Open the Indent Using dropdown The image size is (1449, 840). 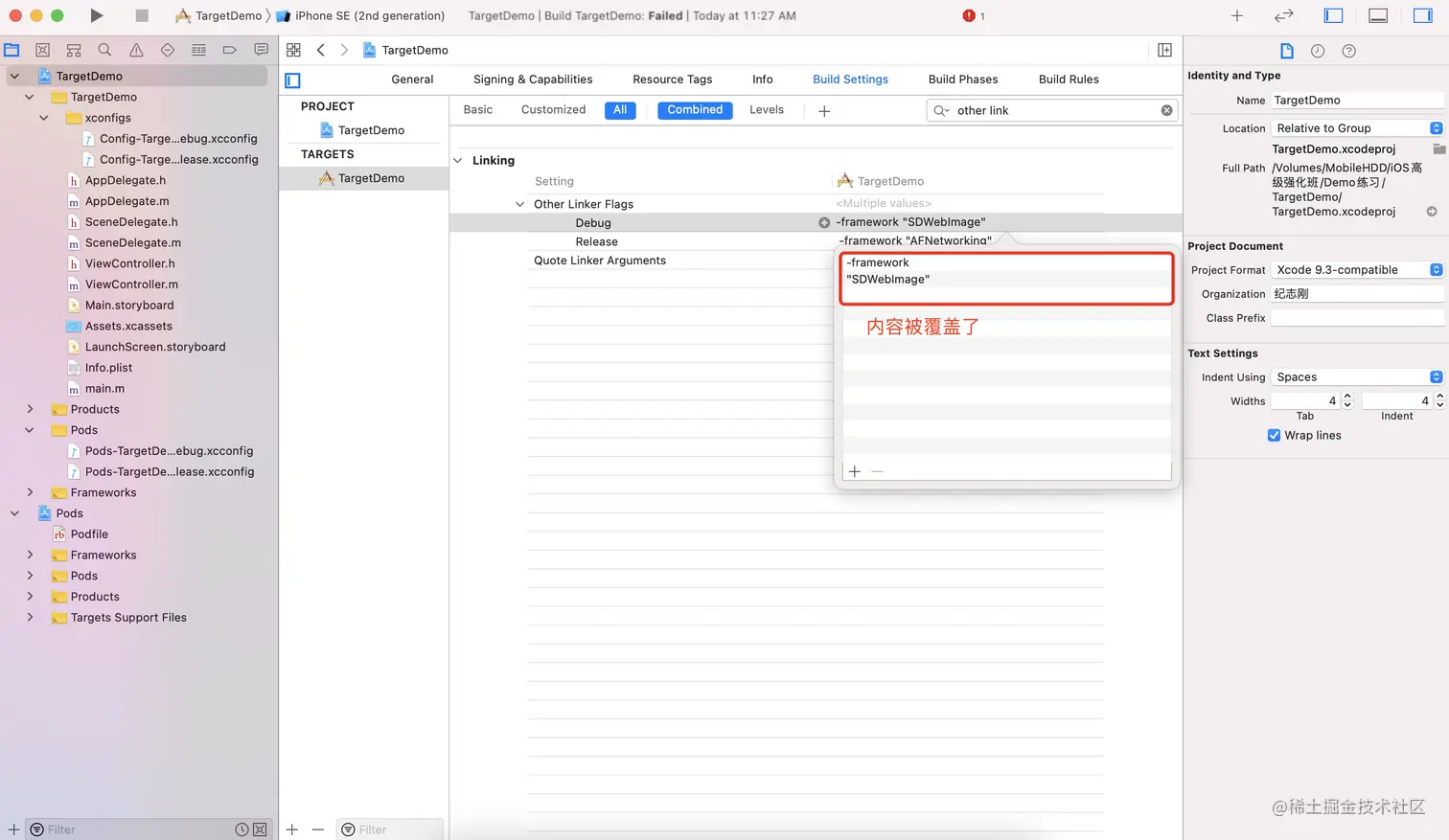tap(1357, 377)
